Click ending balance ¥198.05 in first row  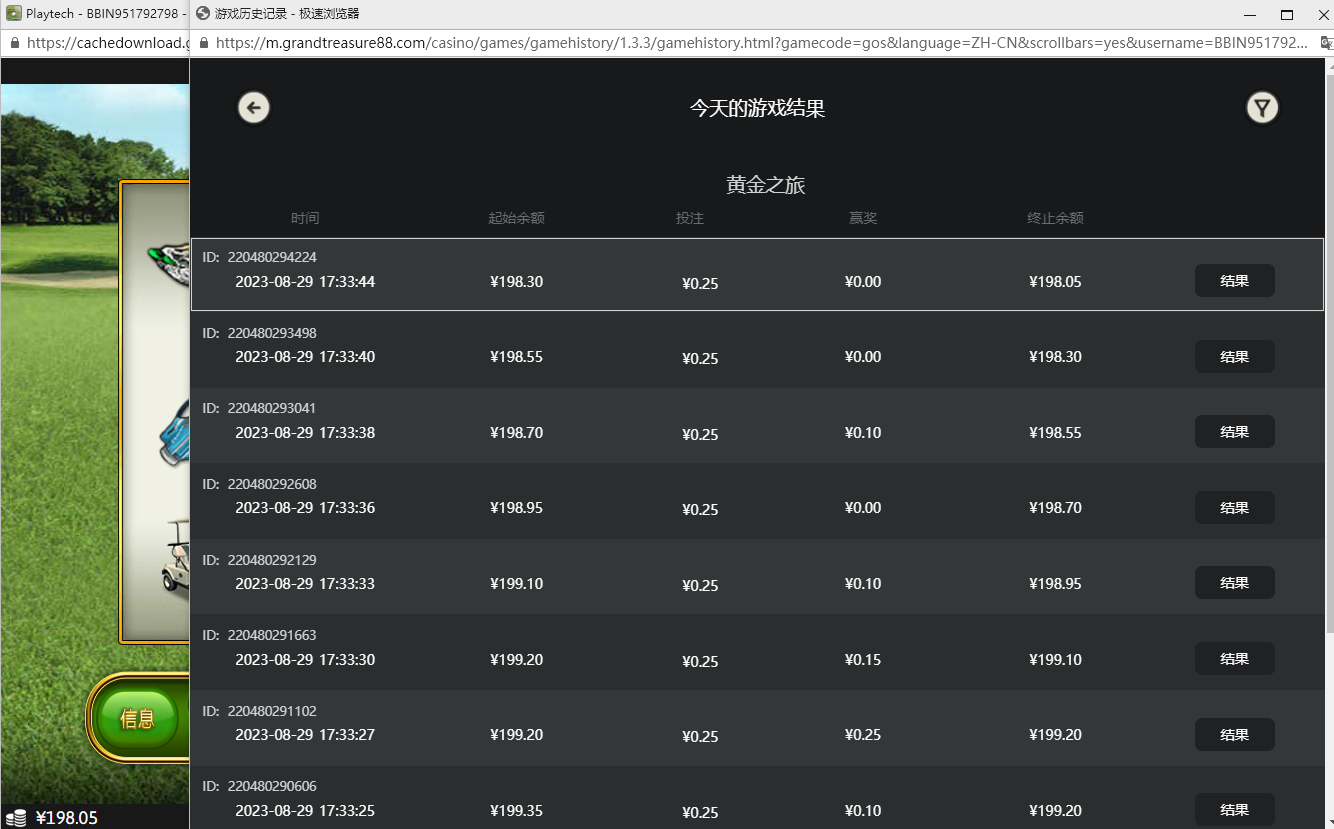1055,282
